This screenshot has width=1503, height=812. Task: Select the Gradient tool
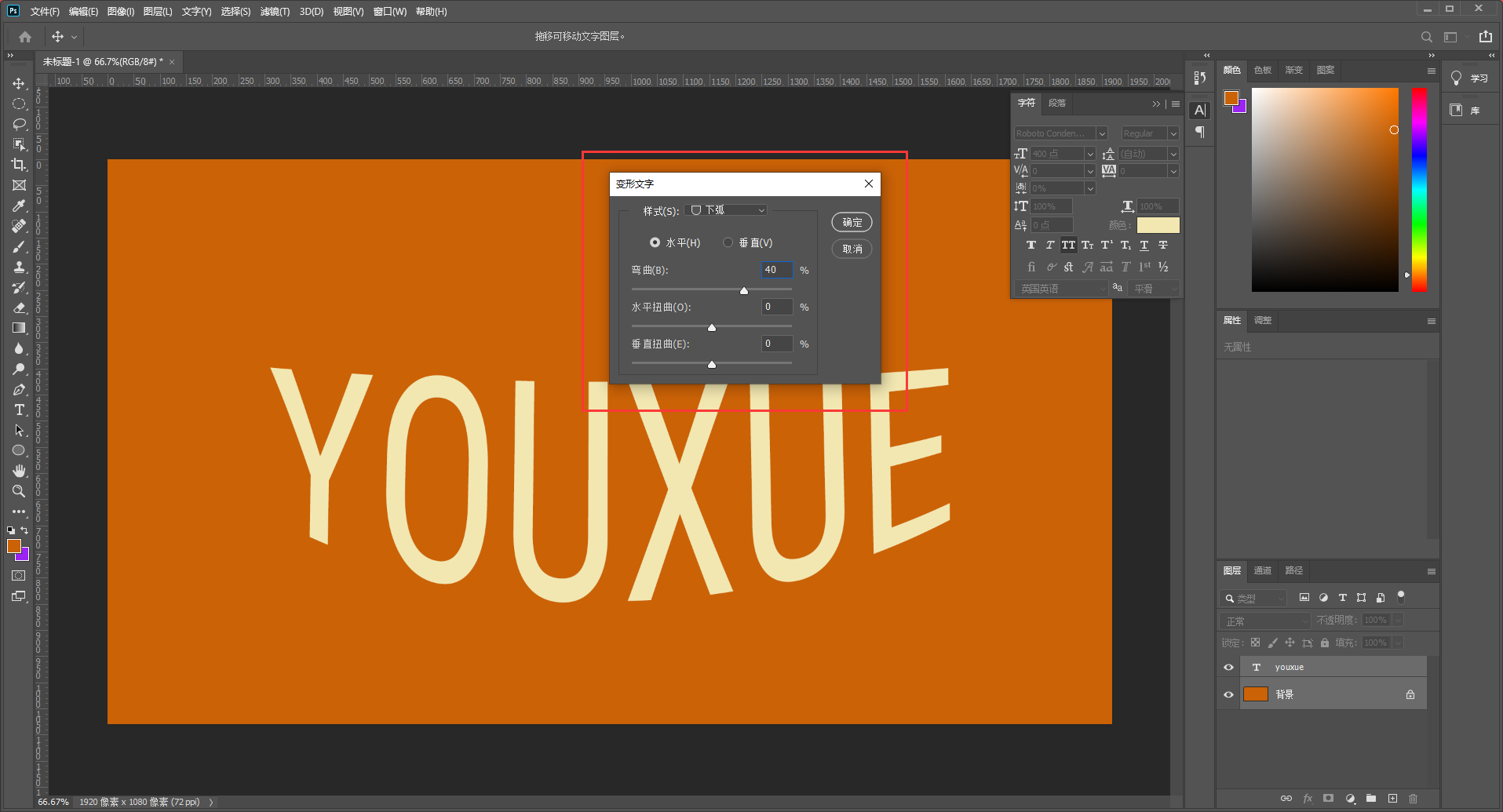pos(19,328)
